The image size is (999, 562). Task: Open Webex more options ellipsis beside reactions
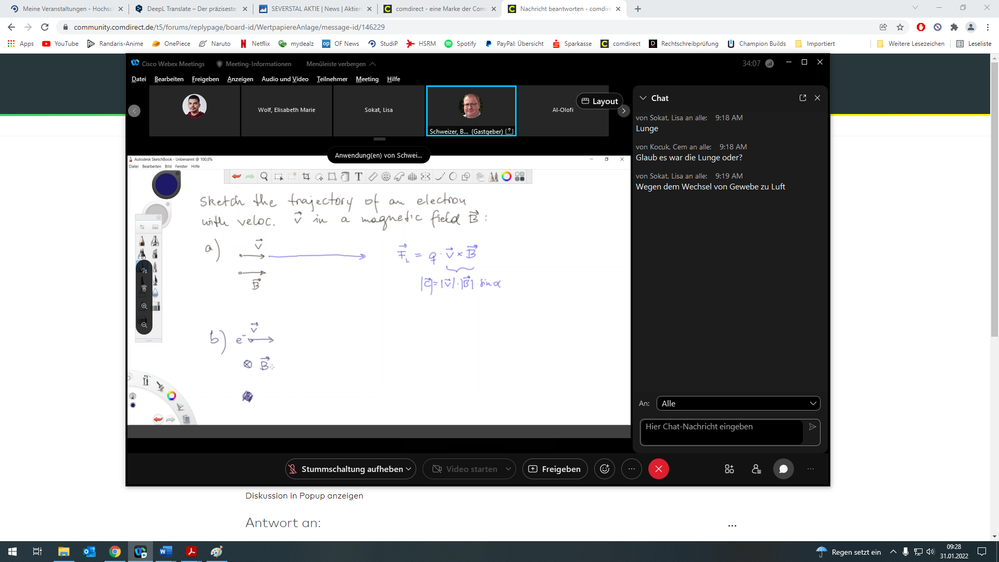[x=631, y=469]
